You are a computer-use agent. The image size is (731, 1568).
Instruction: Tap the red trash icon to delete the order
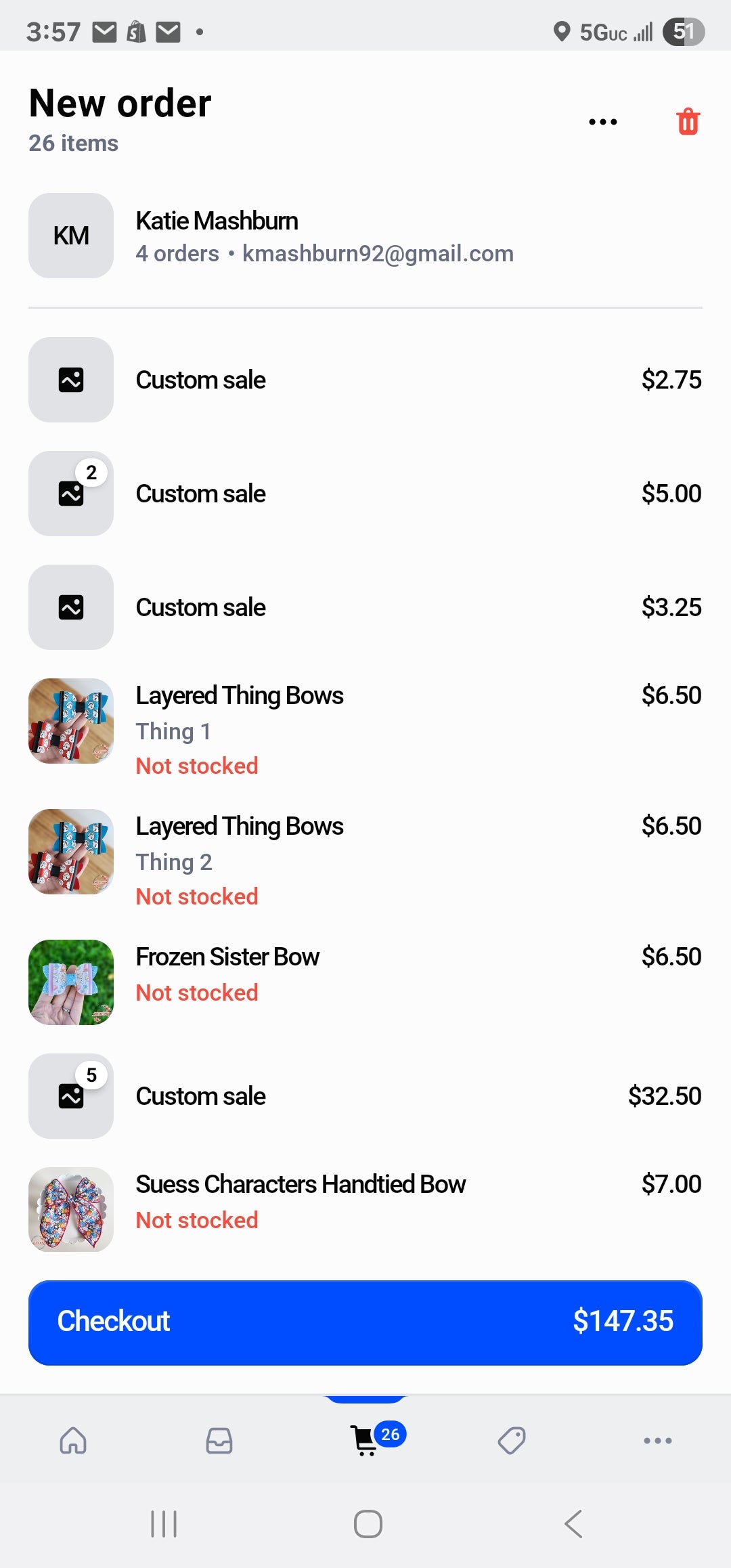688,122
